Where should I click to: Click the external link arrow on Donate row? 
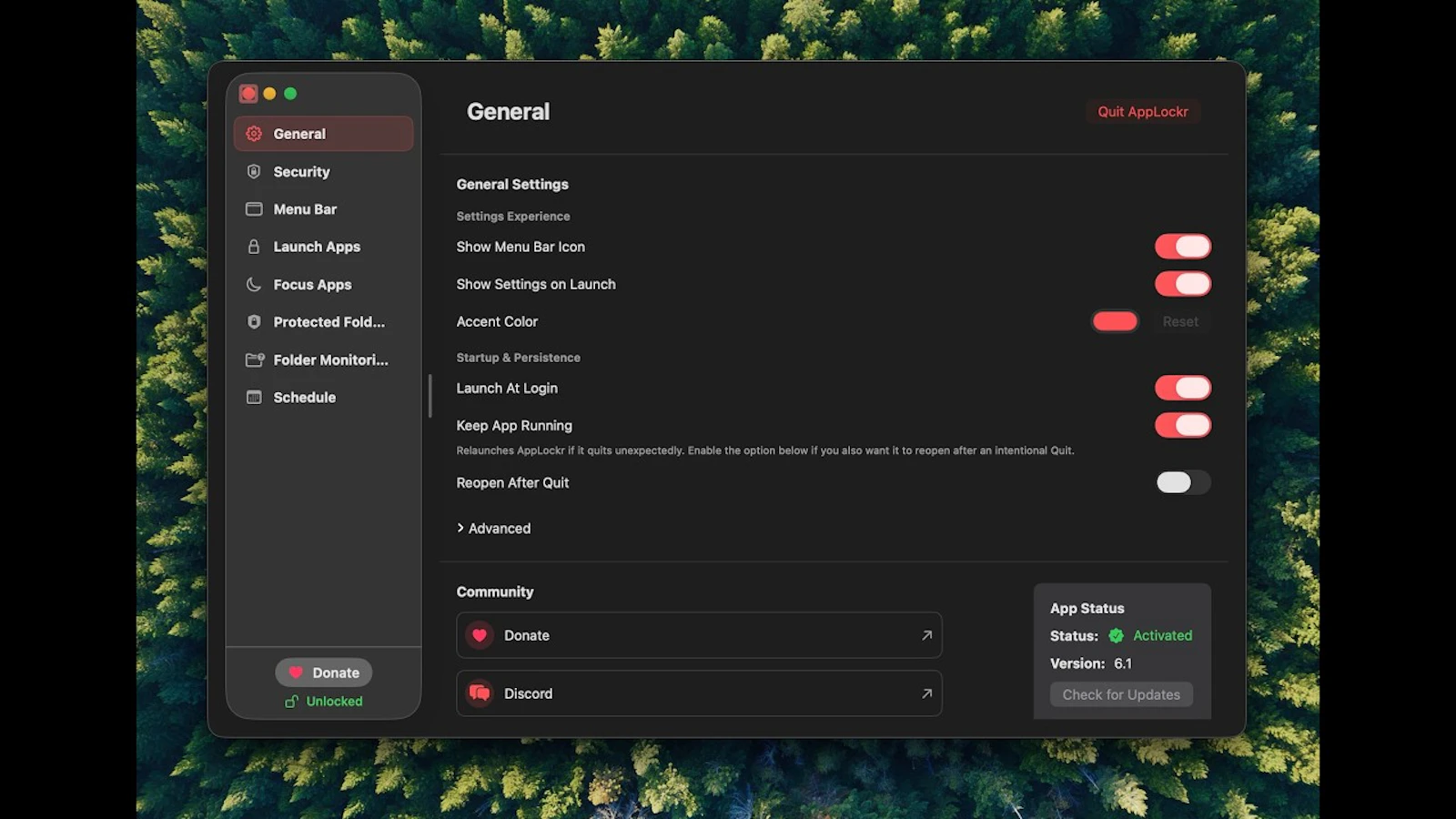click(x=926, y=635)
